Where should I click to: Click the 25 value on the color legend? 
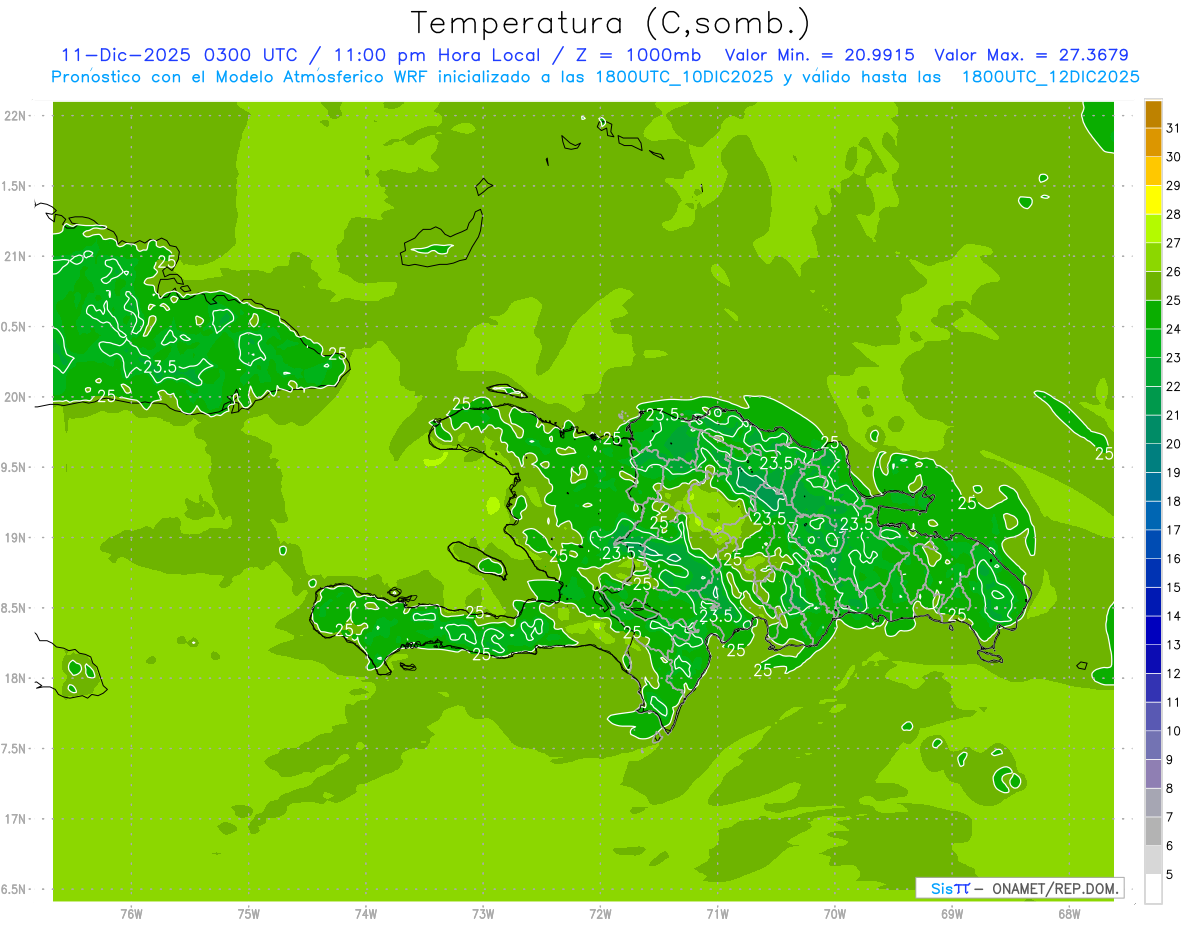pos(1174,300)
